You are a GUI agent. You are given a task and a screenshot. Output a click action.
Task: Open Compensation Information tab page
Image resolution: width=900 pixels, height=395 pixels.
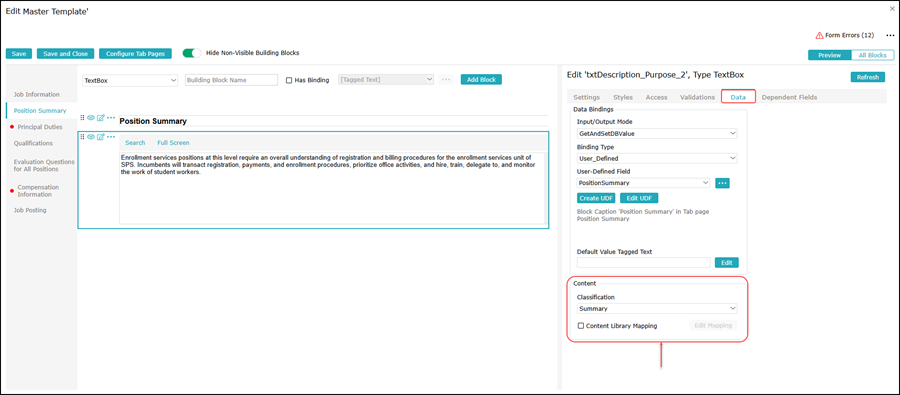point(38,191)
